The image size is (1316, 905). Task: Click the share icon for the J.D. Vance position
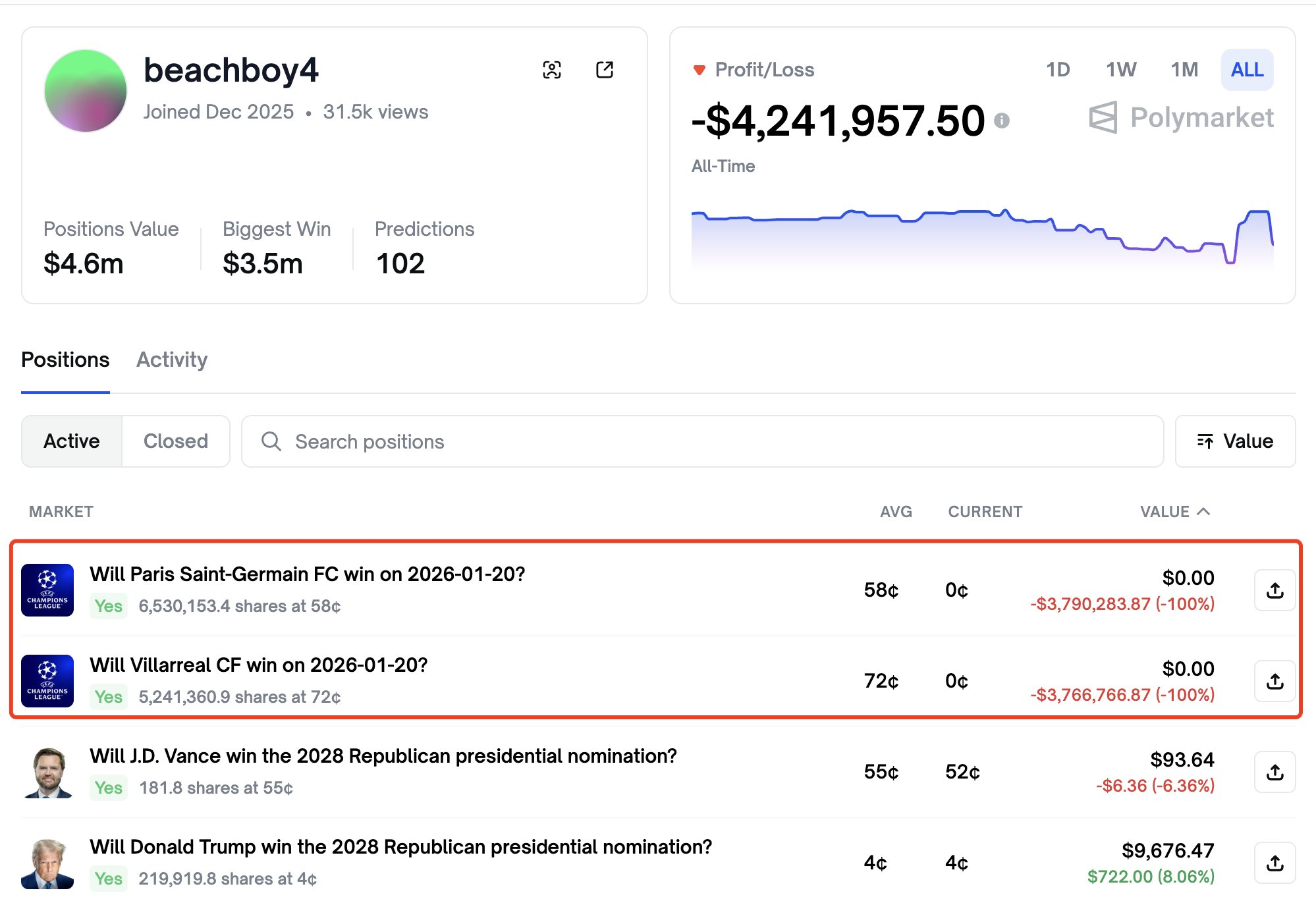pos(1275,772)
